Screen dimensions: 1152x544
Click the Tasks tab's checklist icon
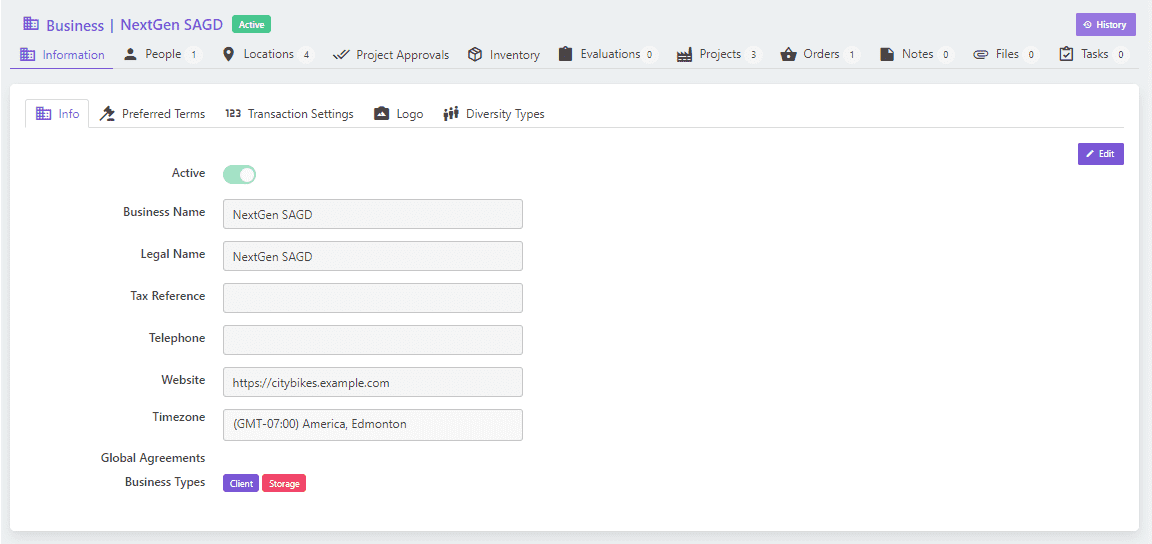(1066, 54)
